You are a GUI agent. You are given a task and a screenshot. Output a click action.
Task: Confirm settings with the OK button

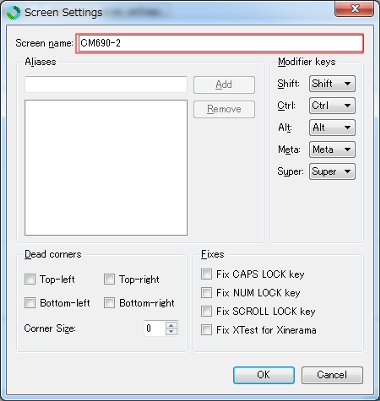(264, 375)
